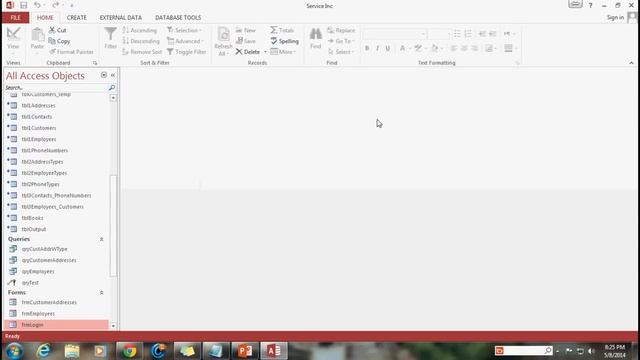Click the Format Painter brush
The image size is (640, 360).
[x=71, y=52]
